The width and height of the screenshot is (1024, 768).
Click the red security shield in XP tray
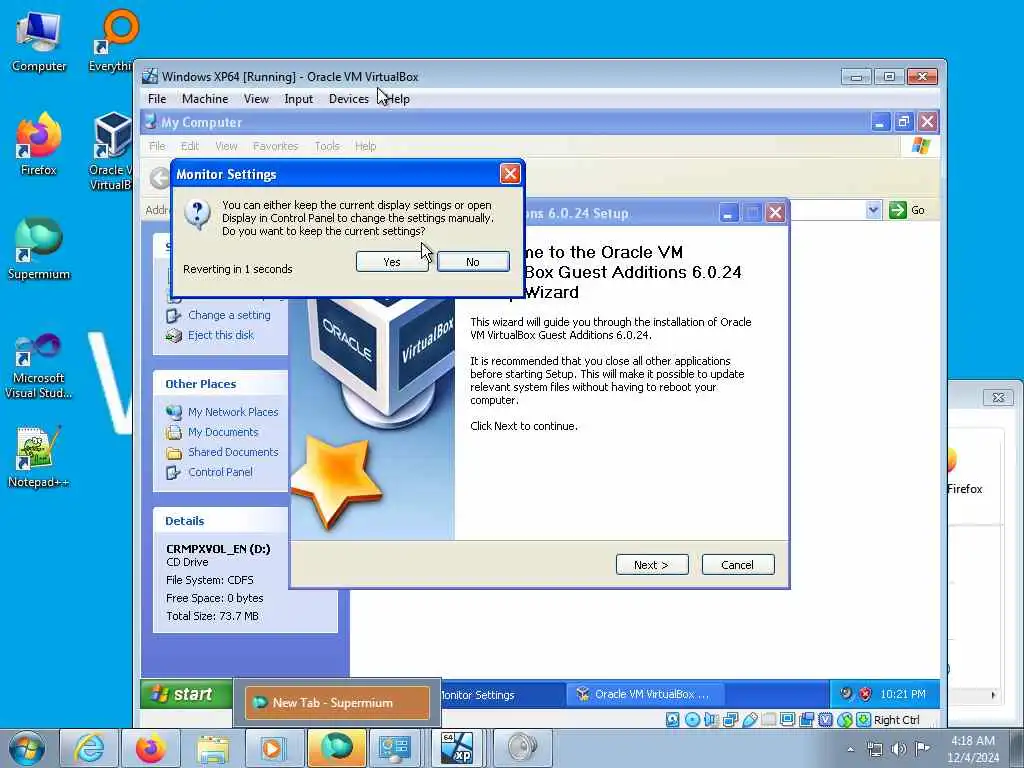point(865,694)
